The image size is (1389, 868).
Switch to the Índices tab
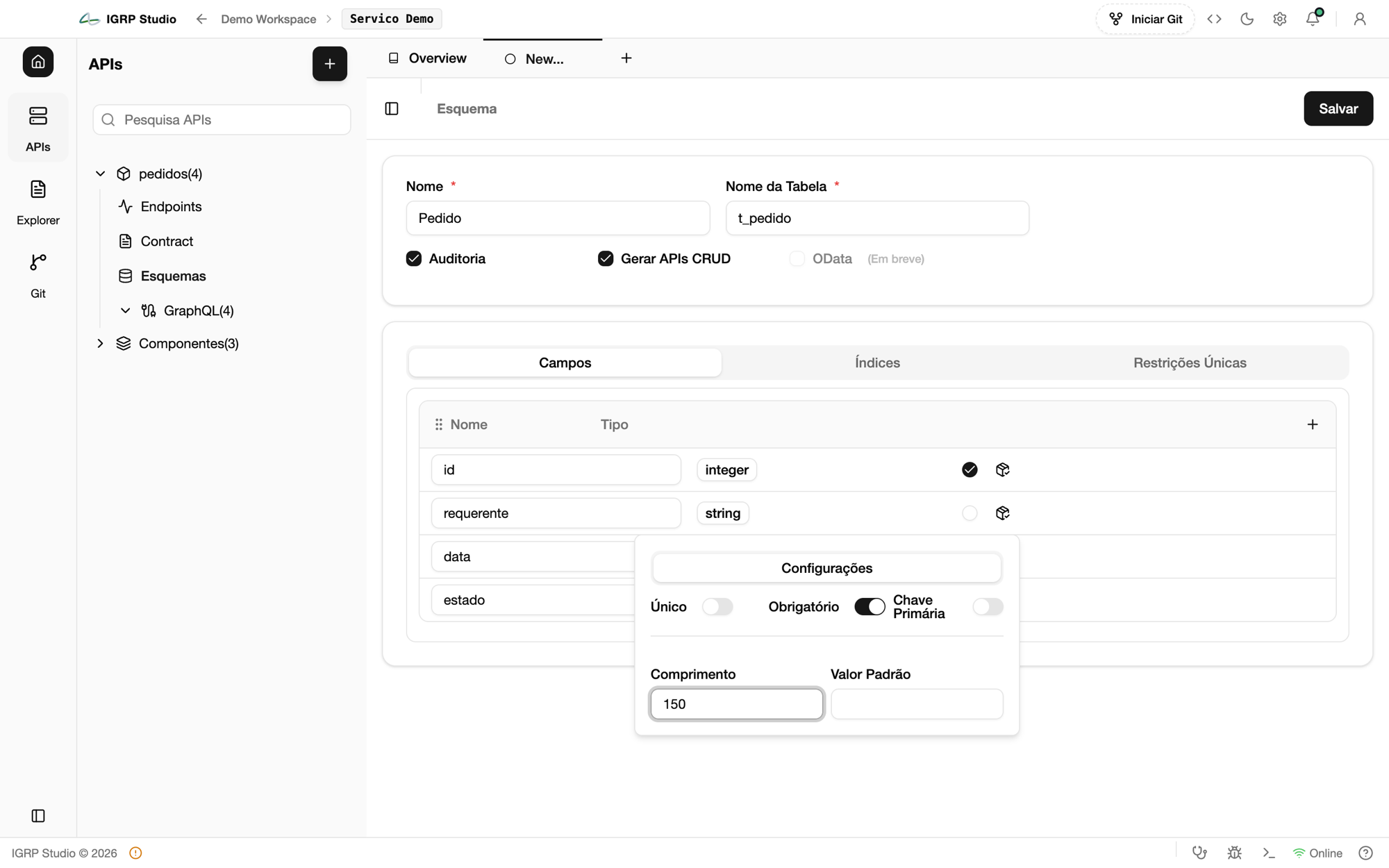[x=877, y=362]
